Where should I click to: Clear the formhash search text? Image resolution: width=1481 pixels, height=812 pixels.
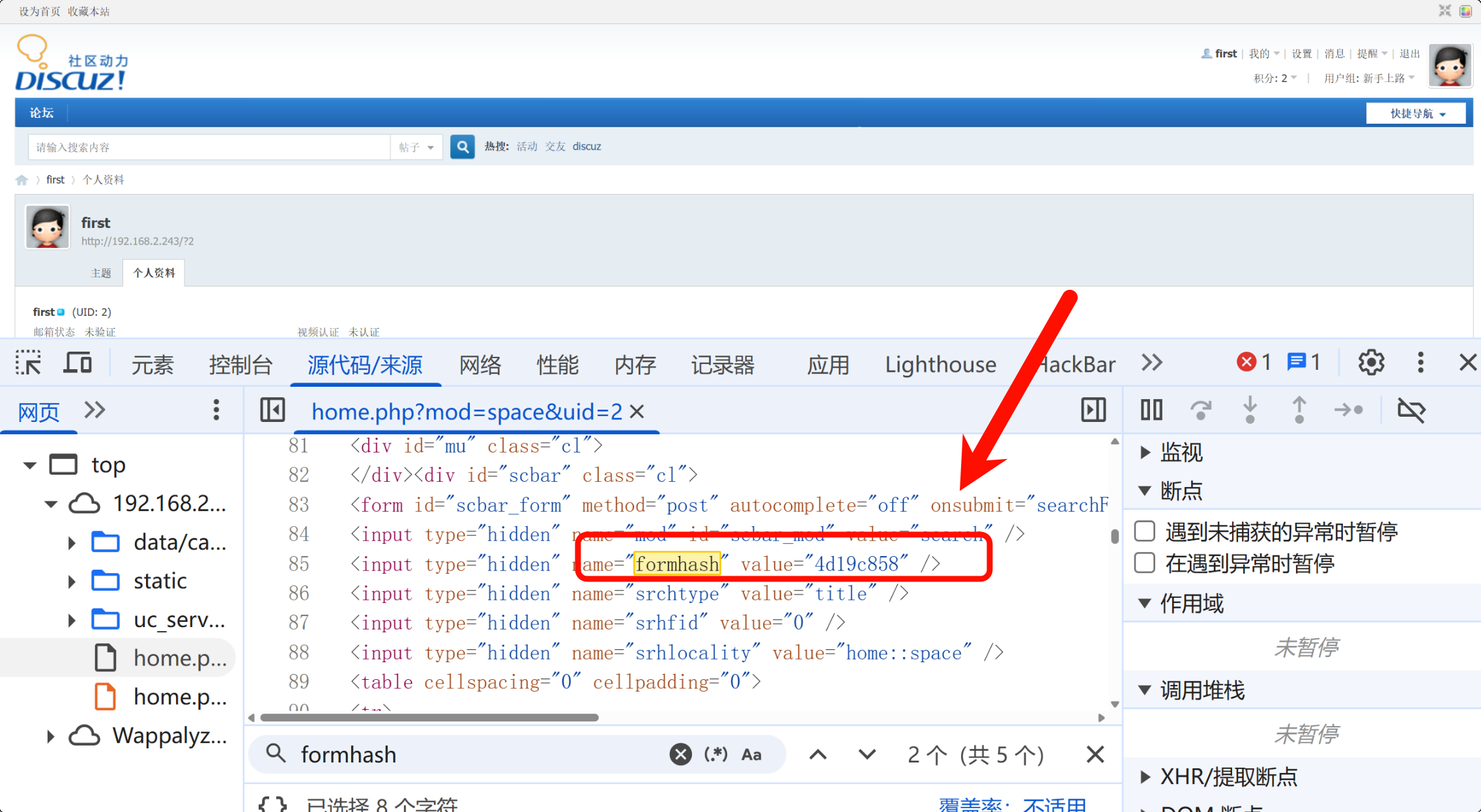pos(680,755)
